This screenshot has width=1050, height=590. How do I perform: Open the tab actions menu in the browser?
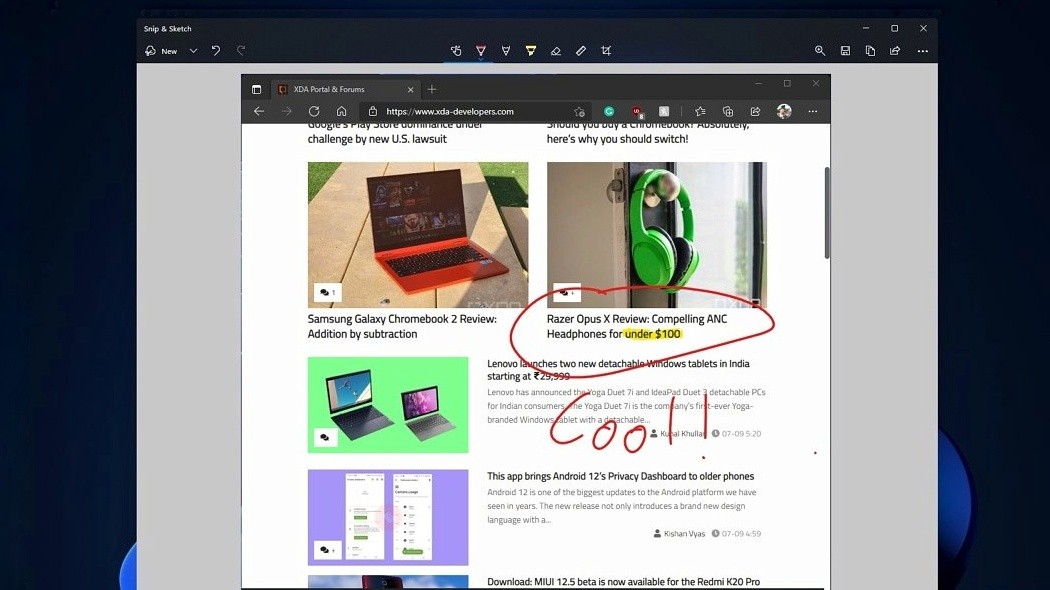(256, 89)
